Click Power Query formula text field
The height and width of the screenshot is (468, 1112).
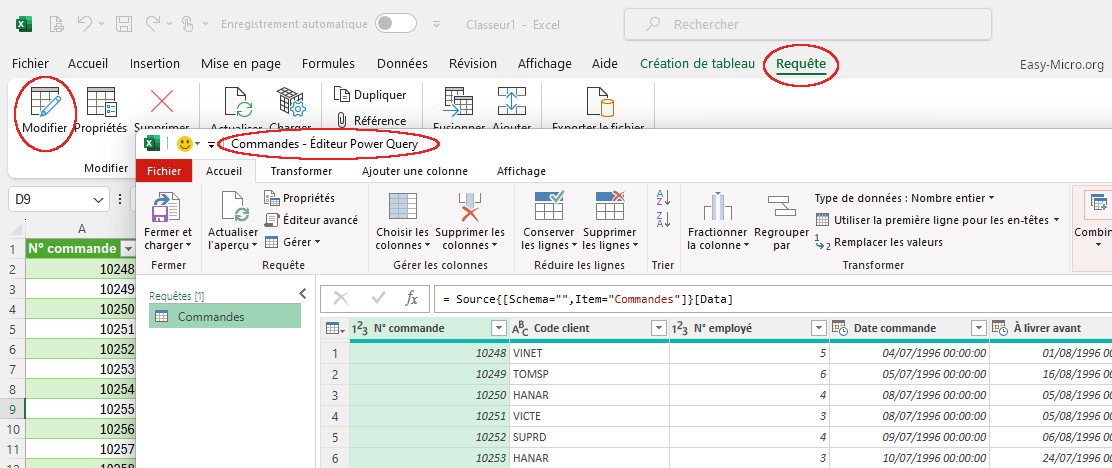[x=773, y=299]
